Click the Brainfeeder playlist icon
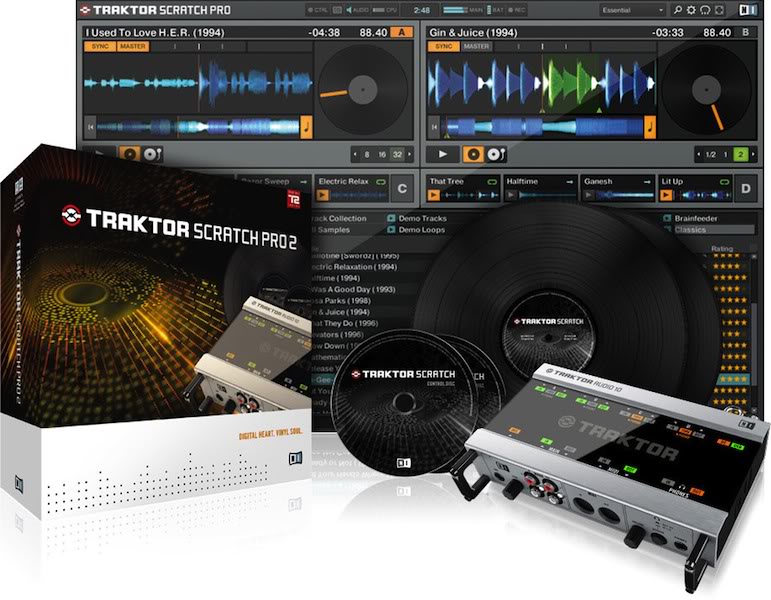 (667, 218)
